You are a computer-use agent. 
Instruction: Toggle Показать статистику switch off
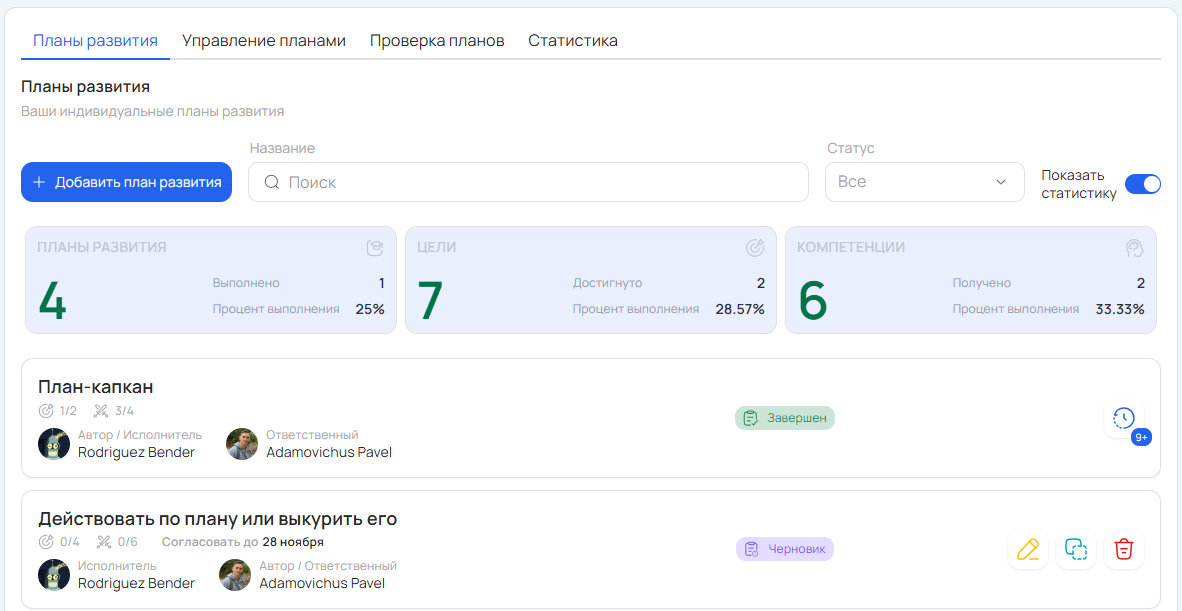pos(1142,184)
